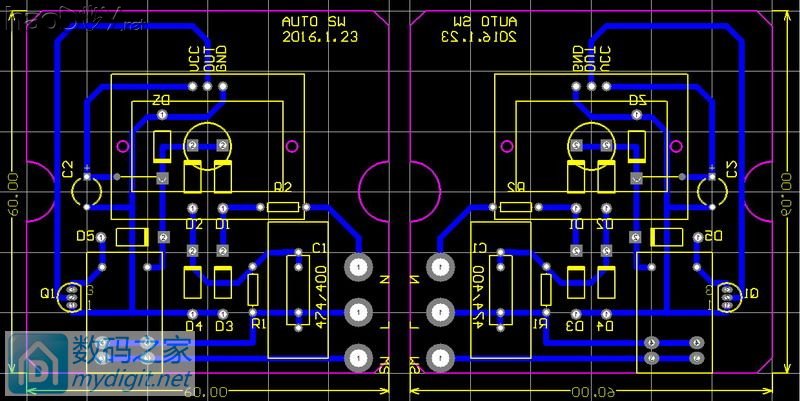Viewport: 800px width, 401px height.
Task: Select the SW terminal pad on left board
Action: [357, 356]
